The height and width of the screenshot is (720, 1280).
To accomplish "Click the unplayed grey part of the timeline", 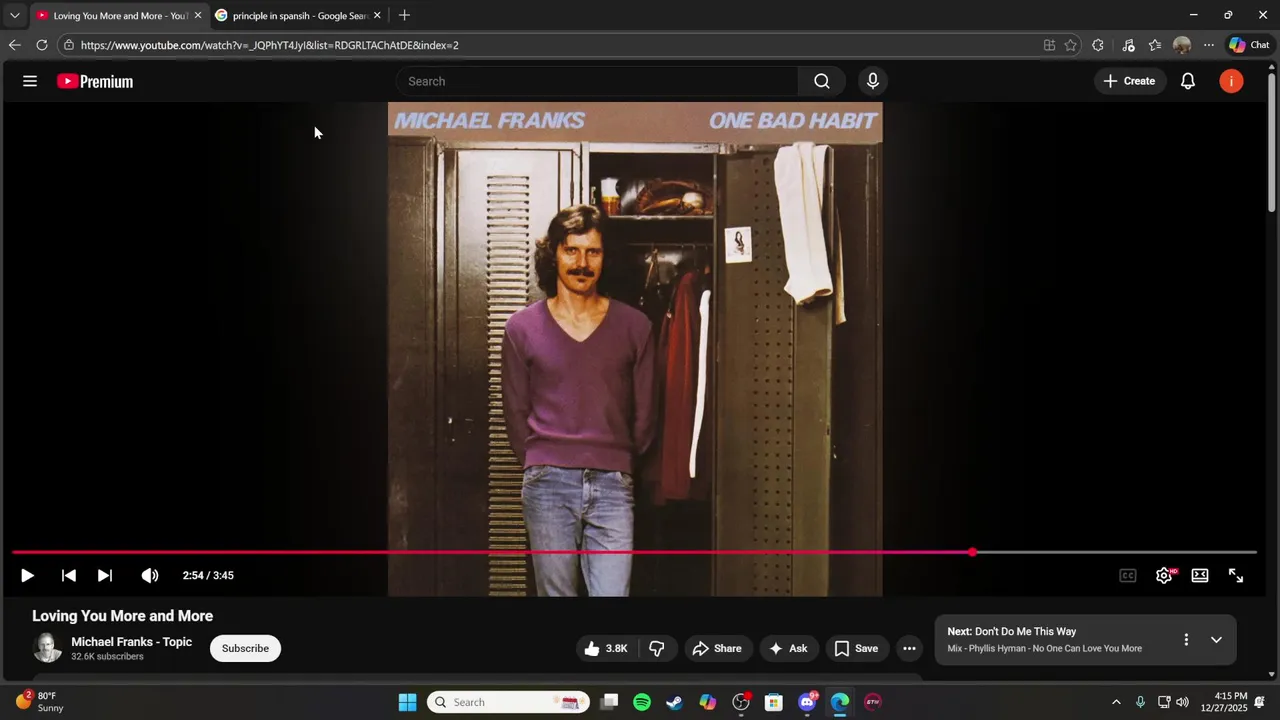I will click(x=1116, y=552).
